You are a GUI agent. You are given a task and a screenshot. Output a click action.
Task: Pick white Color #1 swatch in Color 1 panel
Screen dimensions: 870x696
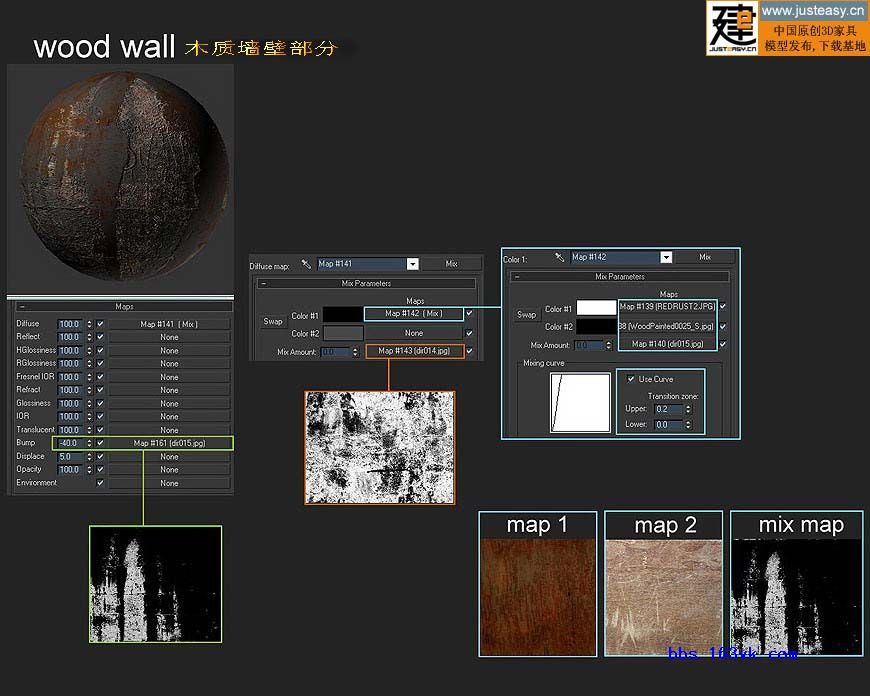[596, 307]
